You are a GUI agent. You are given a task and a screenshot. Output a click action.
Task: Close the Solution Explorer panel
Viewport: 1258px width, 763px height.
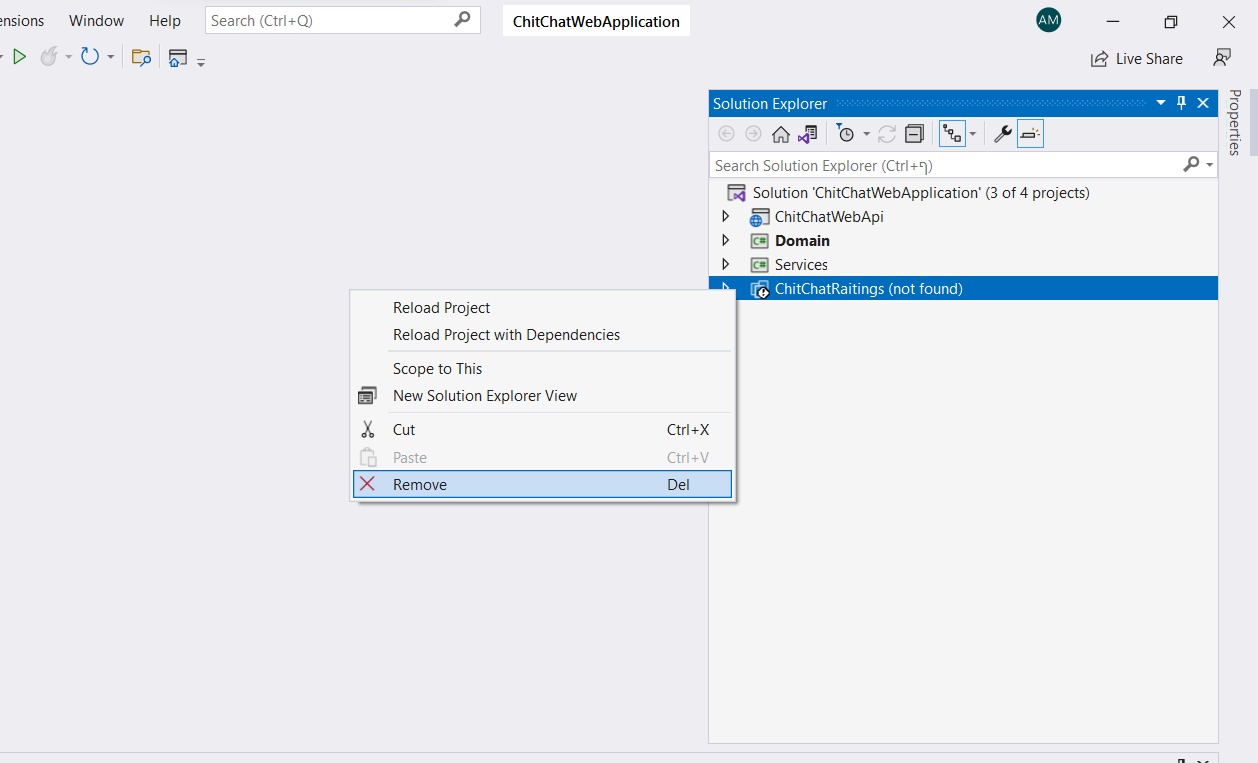[1204, 103]
